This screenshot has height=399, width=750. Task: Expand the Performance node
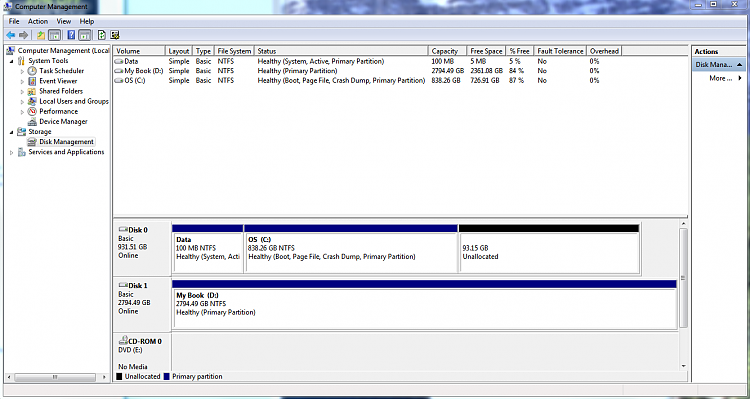coord(22,111)
